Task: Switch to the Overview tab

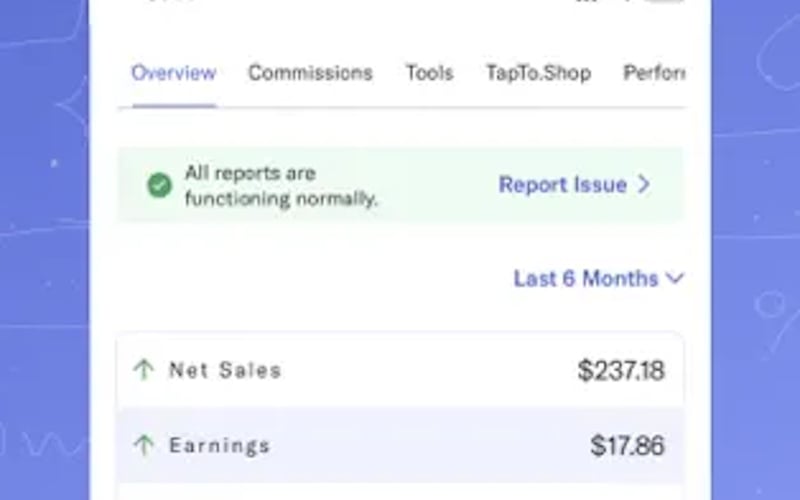Action: coord(173,73)
